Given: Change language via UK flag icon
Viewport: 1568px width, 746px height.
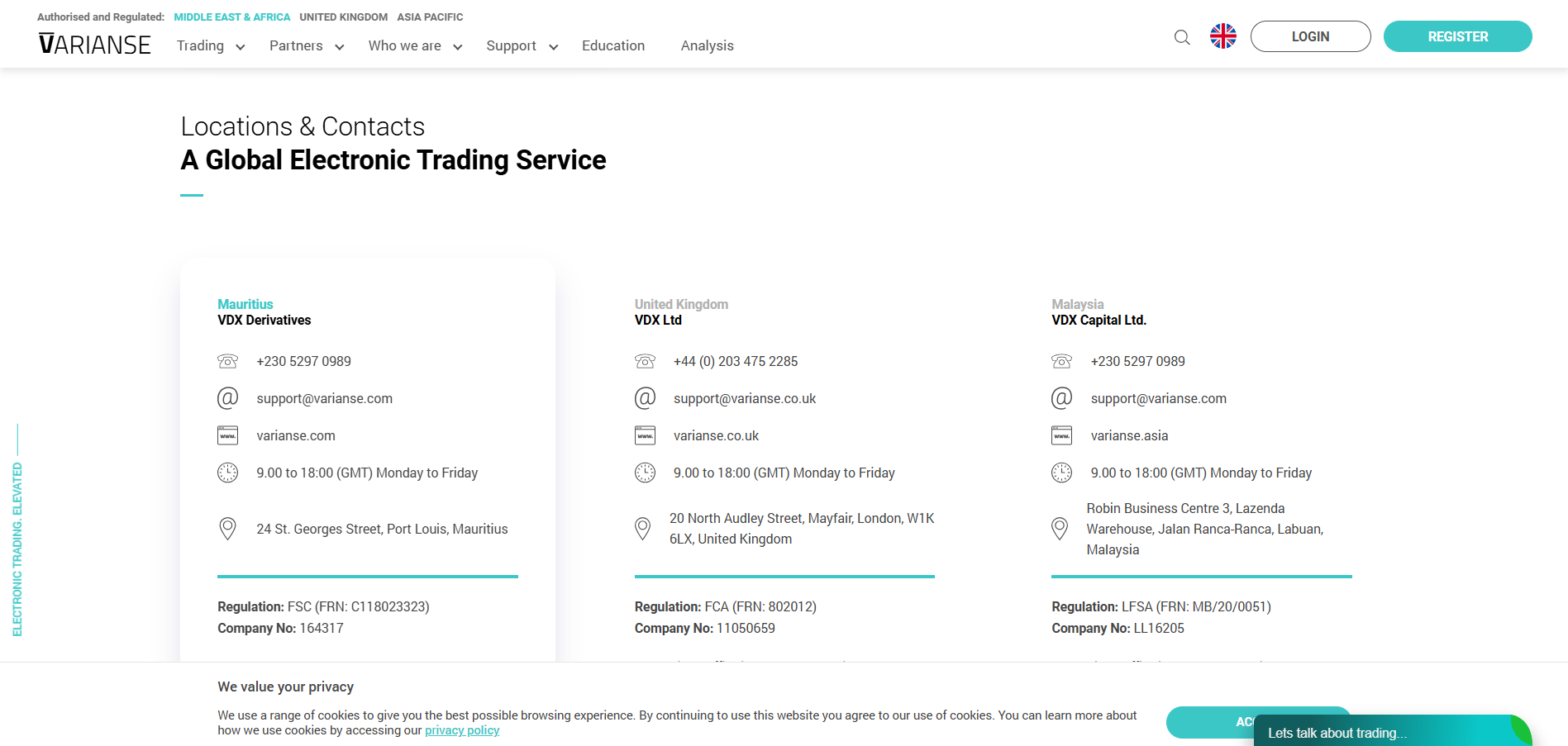Looking at the screenshot, I should (1223, 36).
